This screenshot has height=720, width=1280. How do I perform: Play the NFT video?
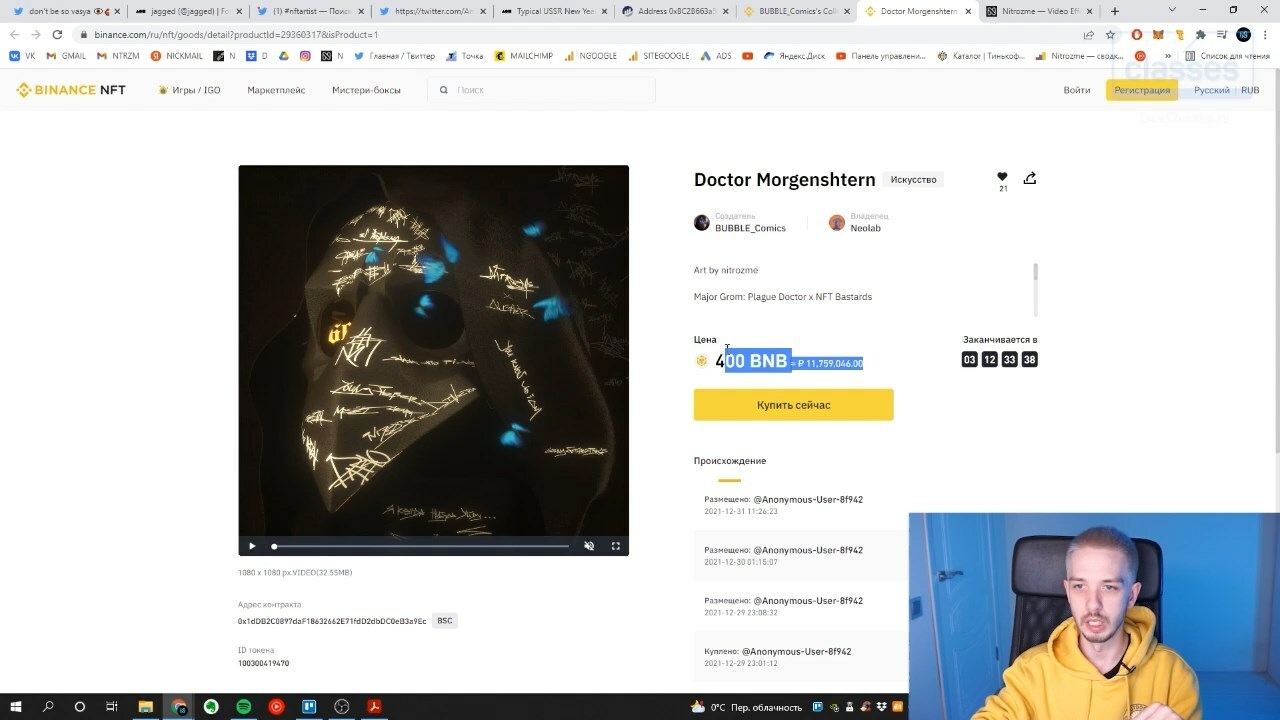252,546
